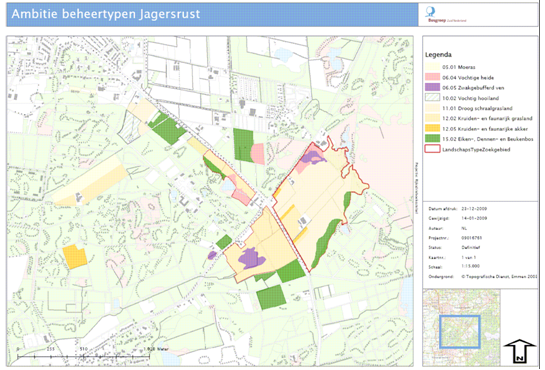
Task: Click the red-outlined LandschapsTypeZoekgebied swatch
Action: pos(432,149)
